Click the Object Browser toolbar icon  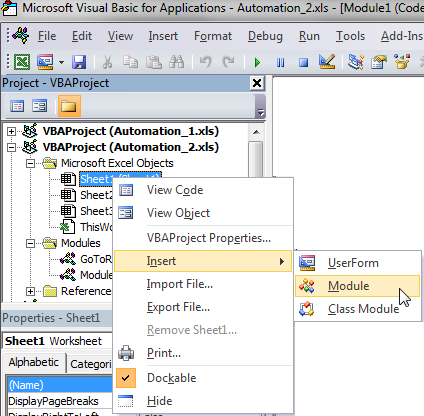point(402,62)
